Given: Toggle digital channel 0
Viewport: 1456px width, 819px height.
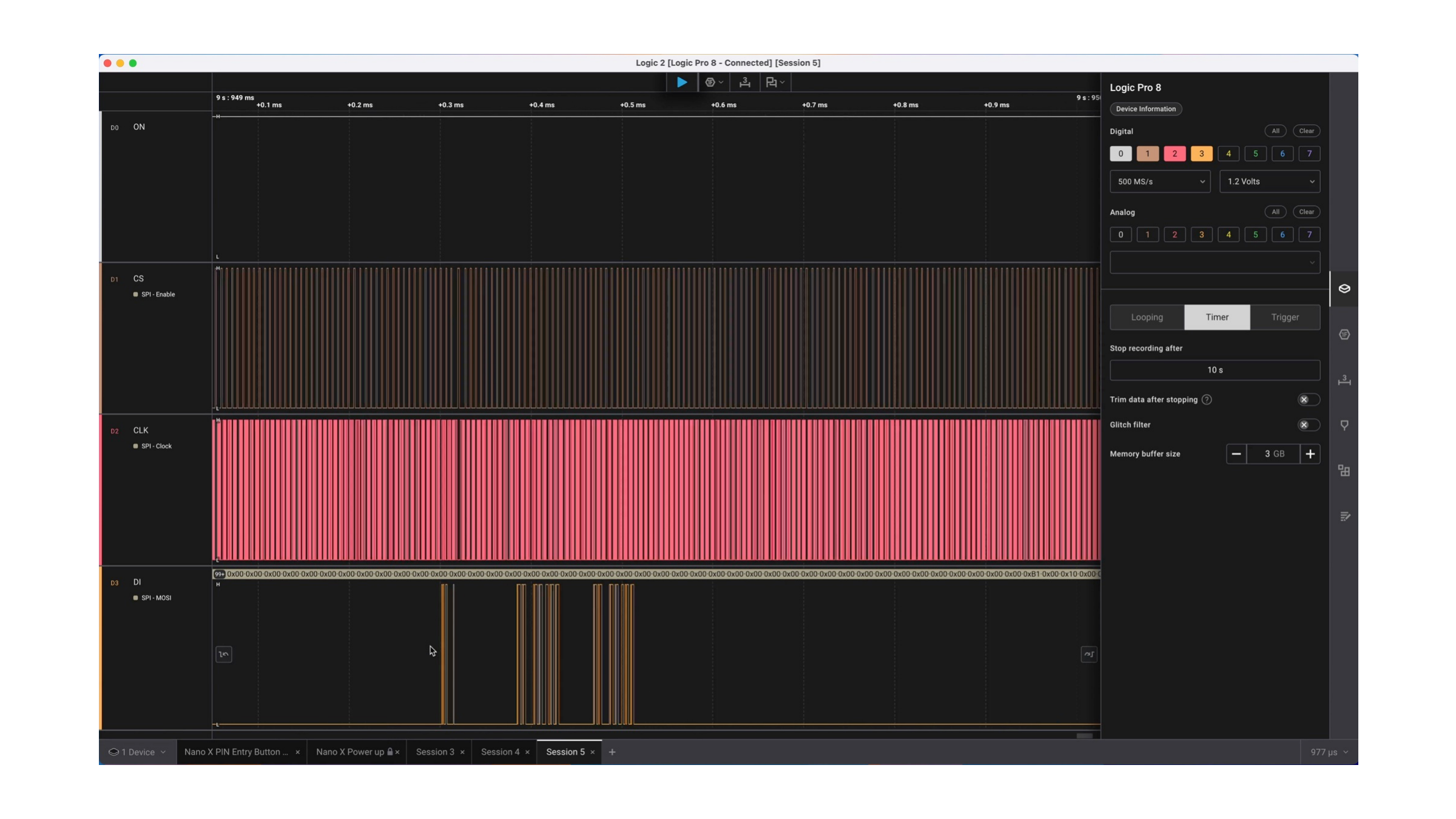Looking at the screenshot, I should coord(1121,153).
